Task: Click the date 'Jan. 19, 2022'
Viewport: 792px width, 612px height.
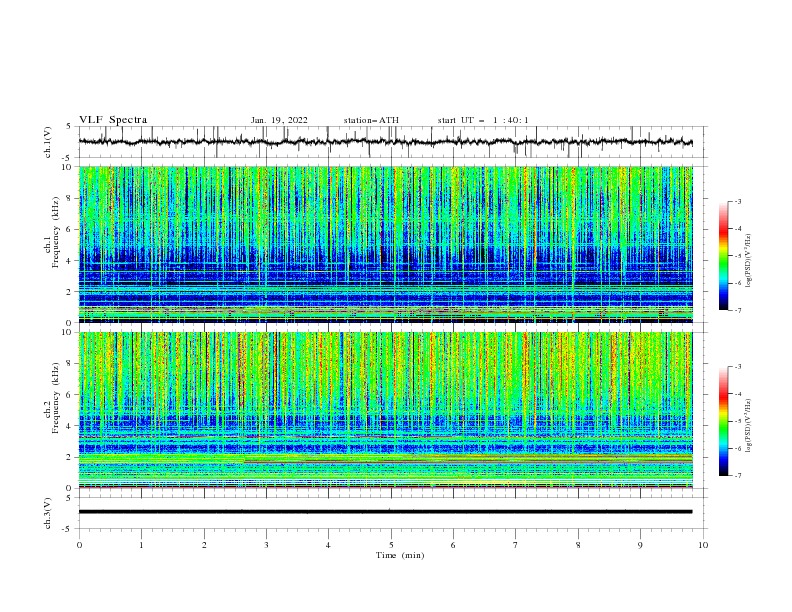Action: [279, 120]
